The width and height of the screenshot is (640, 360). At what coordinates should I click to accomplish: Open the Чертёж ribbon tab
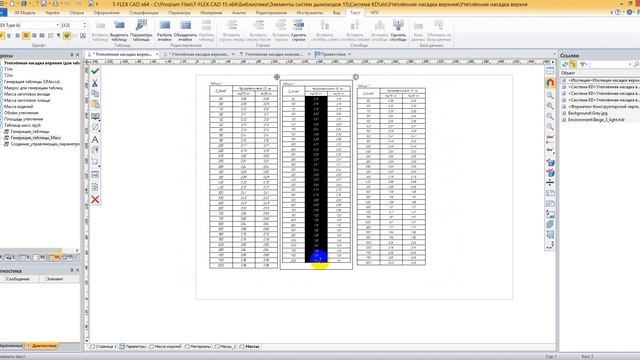[53, 13]
